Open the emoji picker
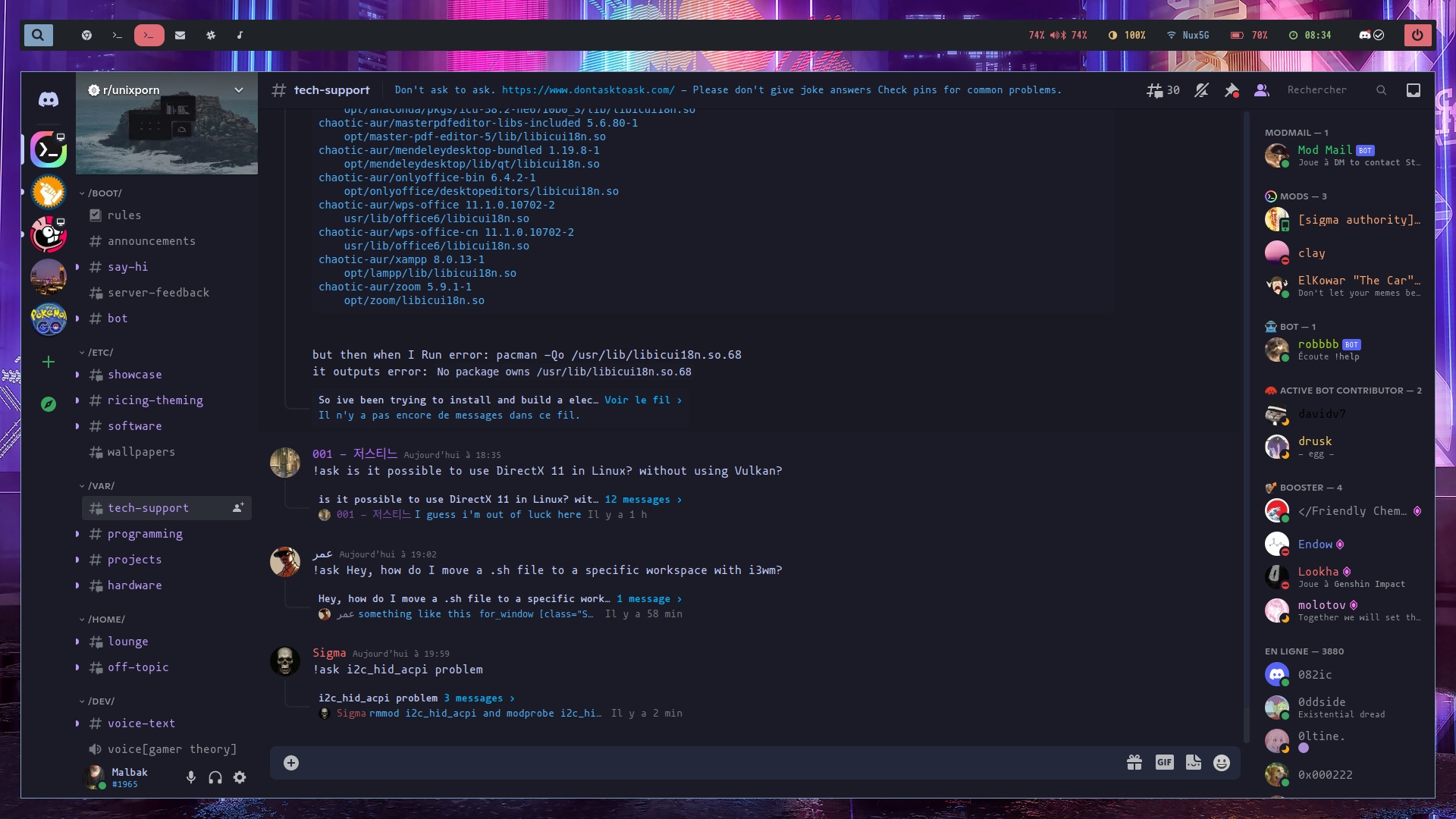1456x819 pixels. click(x=1221, y=763)
